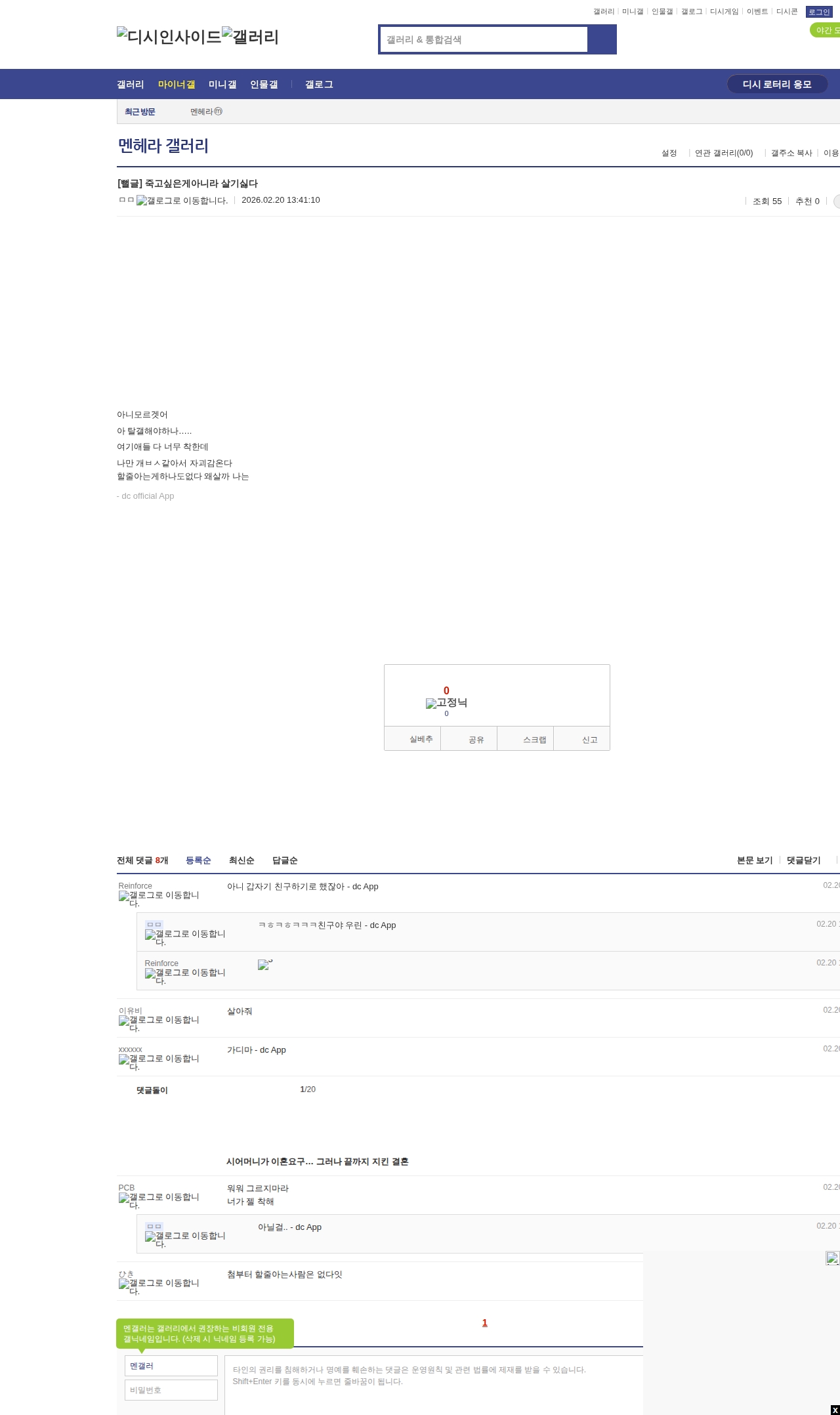Toggle night mode with the green 야간 button
Image resolution: width=840 pixels, height=1415 pixels.
pyautogui.click(x=826, y=30)
